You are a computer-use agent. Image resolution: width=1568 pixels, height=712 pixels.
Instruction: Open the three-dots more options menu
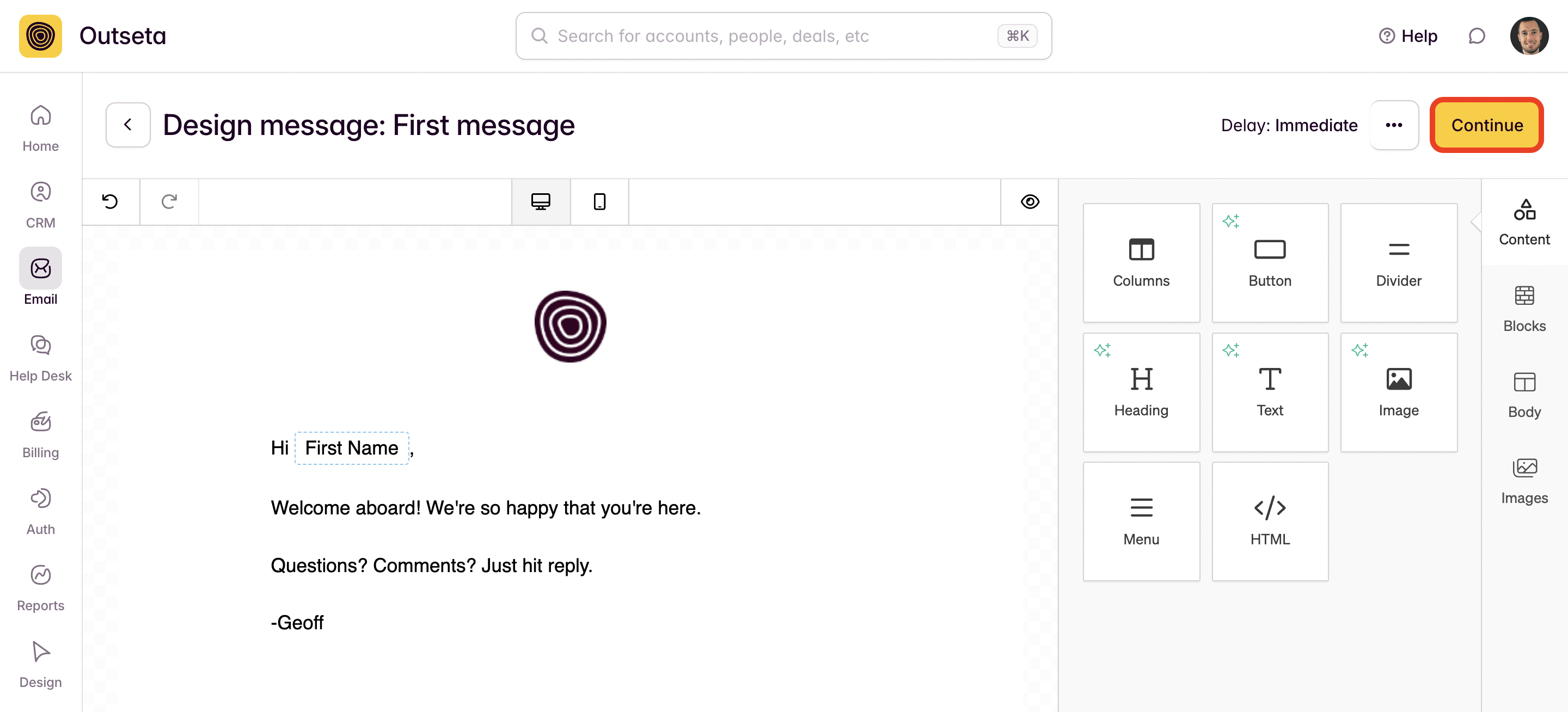click(x=1394, y=125)
